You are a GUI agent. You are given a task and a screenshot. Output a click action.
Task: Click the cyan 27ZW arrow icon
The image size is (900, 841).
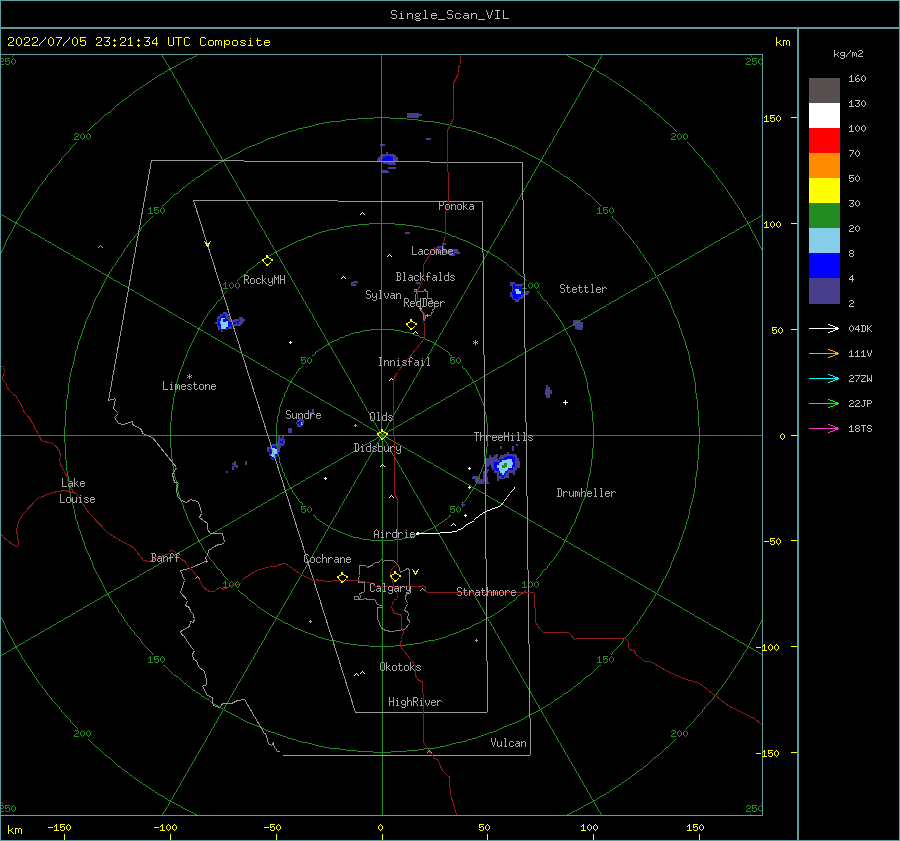(824, 378)
